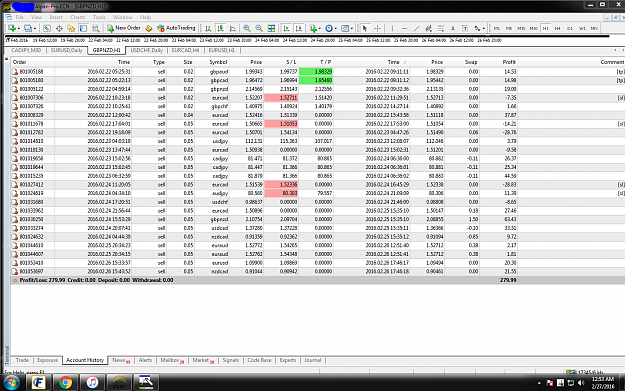Click the New Order button
This screenshot has width=625, height=391.
coord(124,28)
